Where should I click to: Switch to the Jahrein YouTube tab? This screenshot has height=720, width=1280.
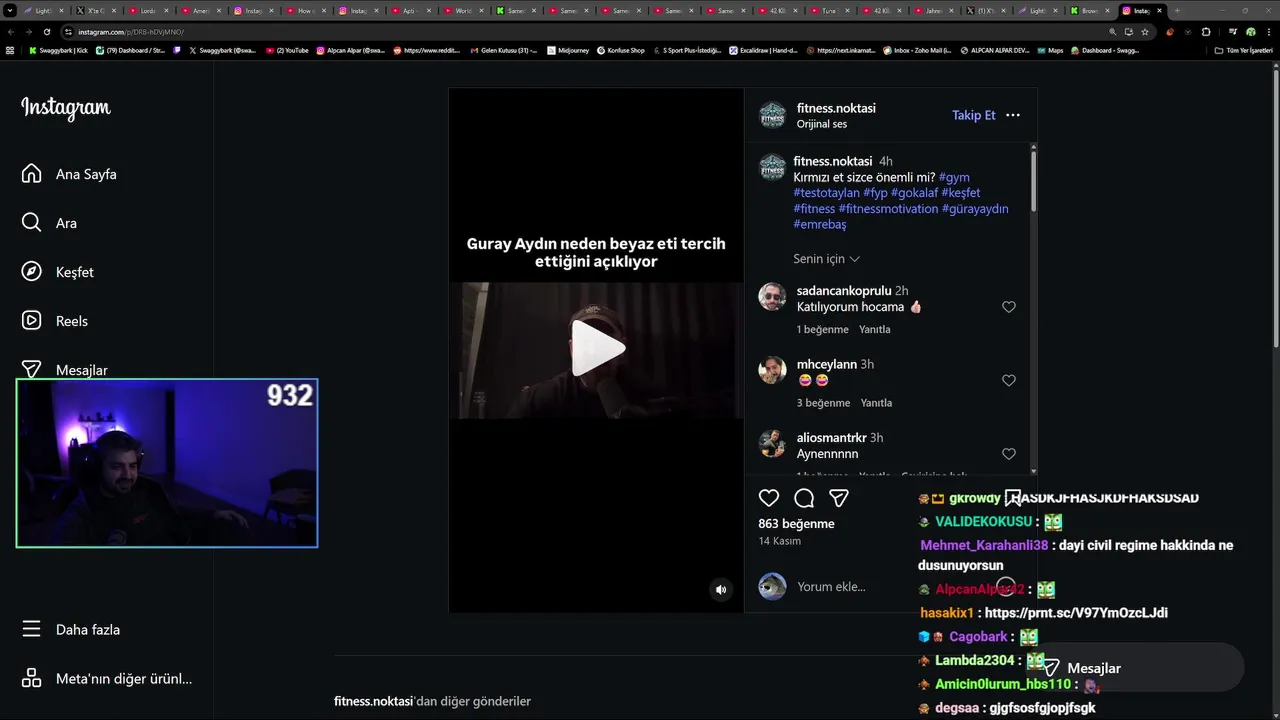[937, 10]
